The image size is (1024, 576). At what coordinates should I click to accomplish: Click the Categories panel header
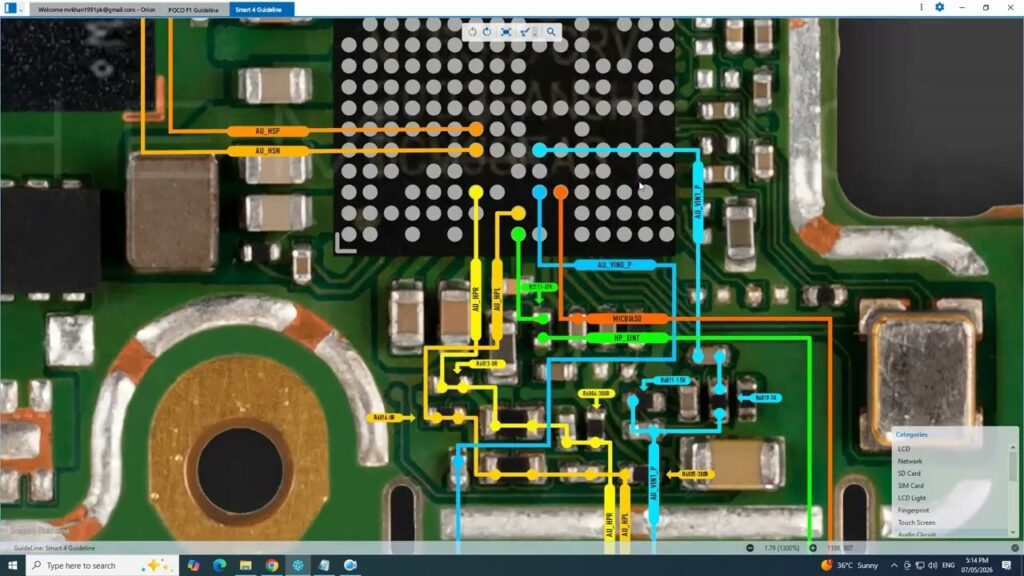[912, 434]
